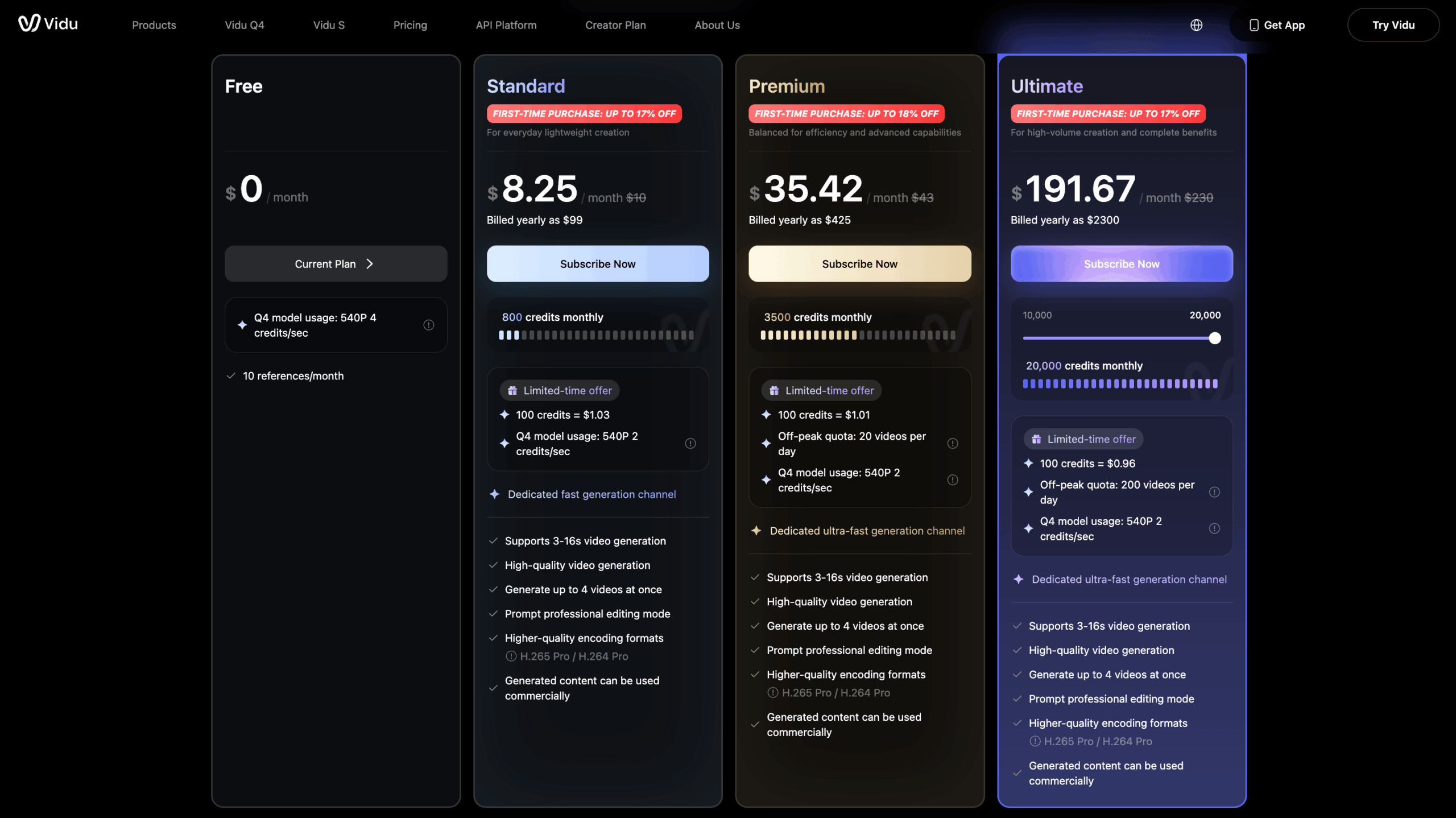Screen dimensions: 1456x818
Task: Open the Products menu
Action: click(x=154, y=25)
